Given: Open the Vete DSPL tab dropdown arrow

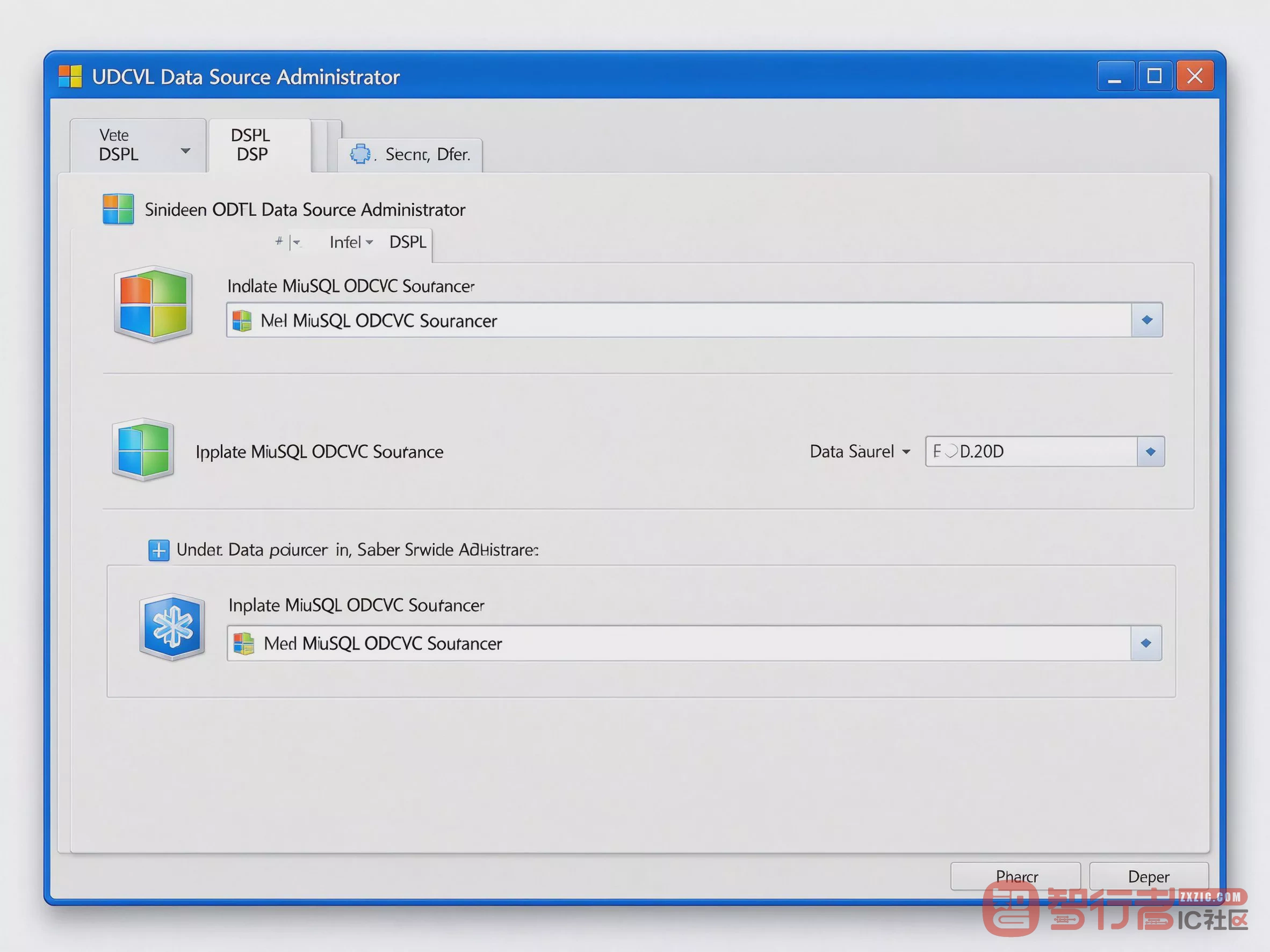Looking at the screenshot, I should pyautogui.click(x=185, y=151).
